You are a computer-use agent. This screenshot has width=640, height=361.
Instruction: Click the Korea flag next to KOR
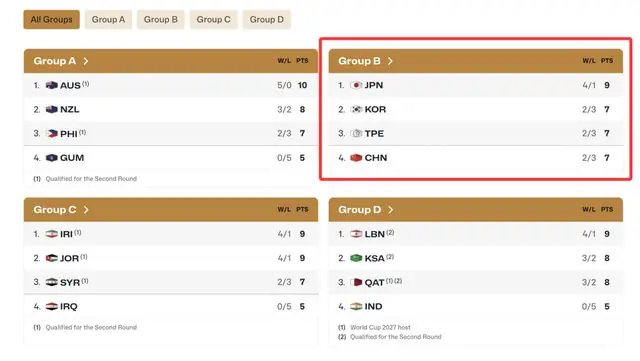pos(356,109)
